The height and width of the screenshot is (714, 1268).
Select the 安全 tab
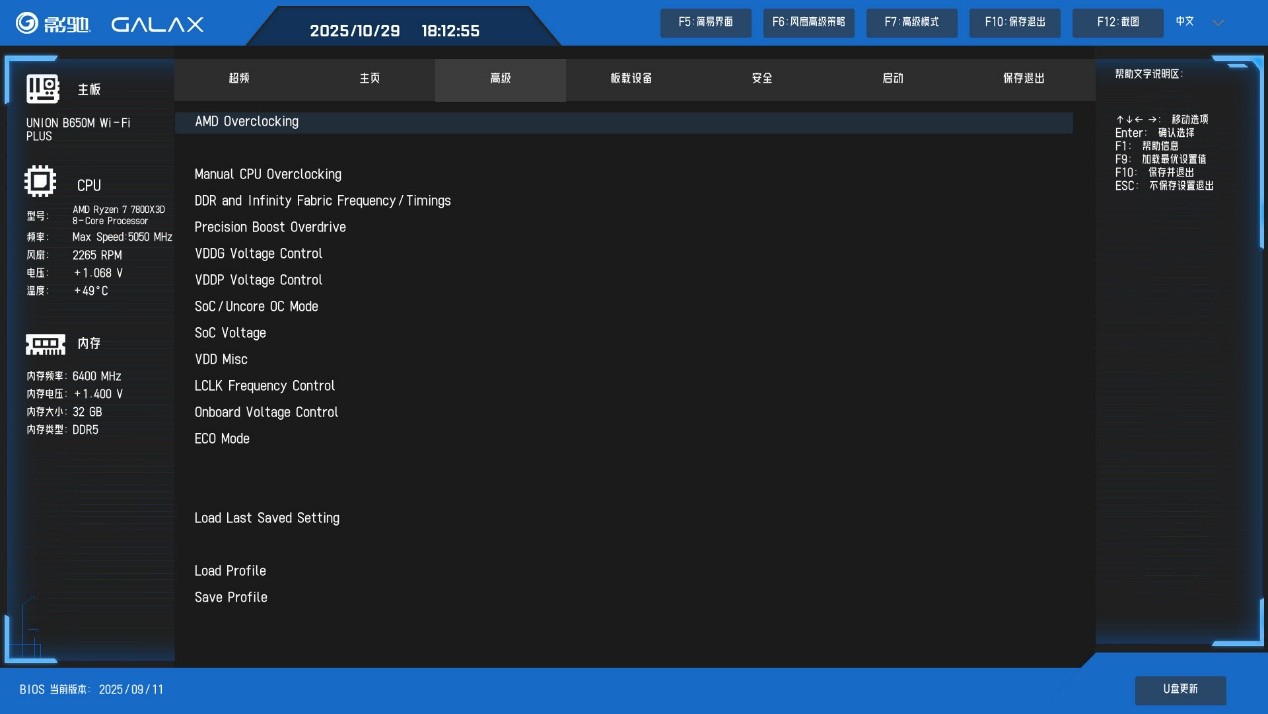pos(762,79)
